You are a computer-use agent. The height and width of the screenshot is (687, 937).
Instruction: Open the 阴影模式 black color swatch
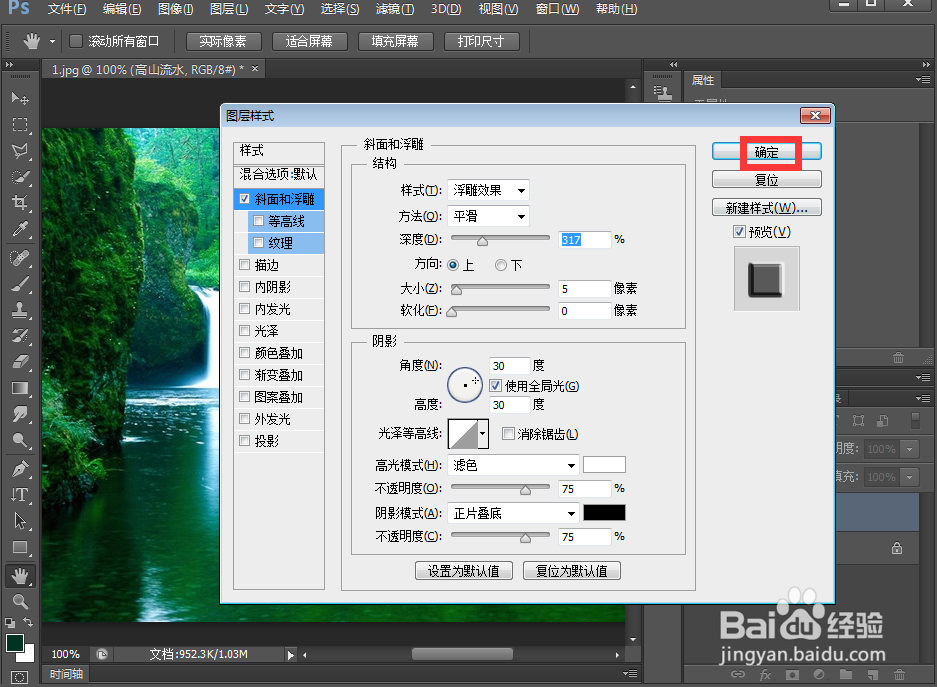[x=604, y=512]
